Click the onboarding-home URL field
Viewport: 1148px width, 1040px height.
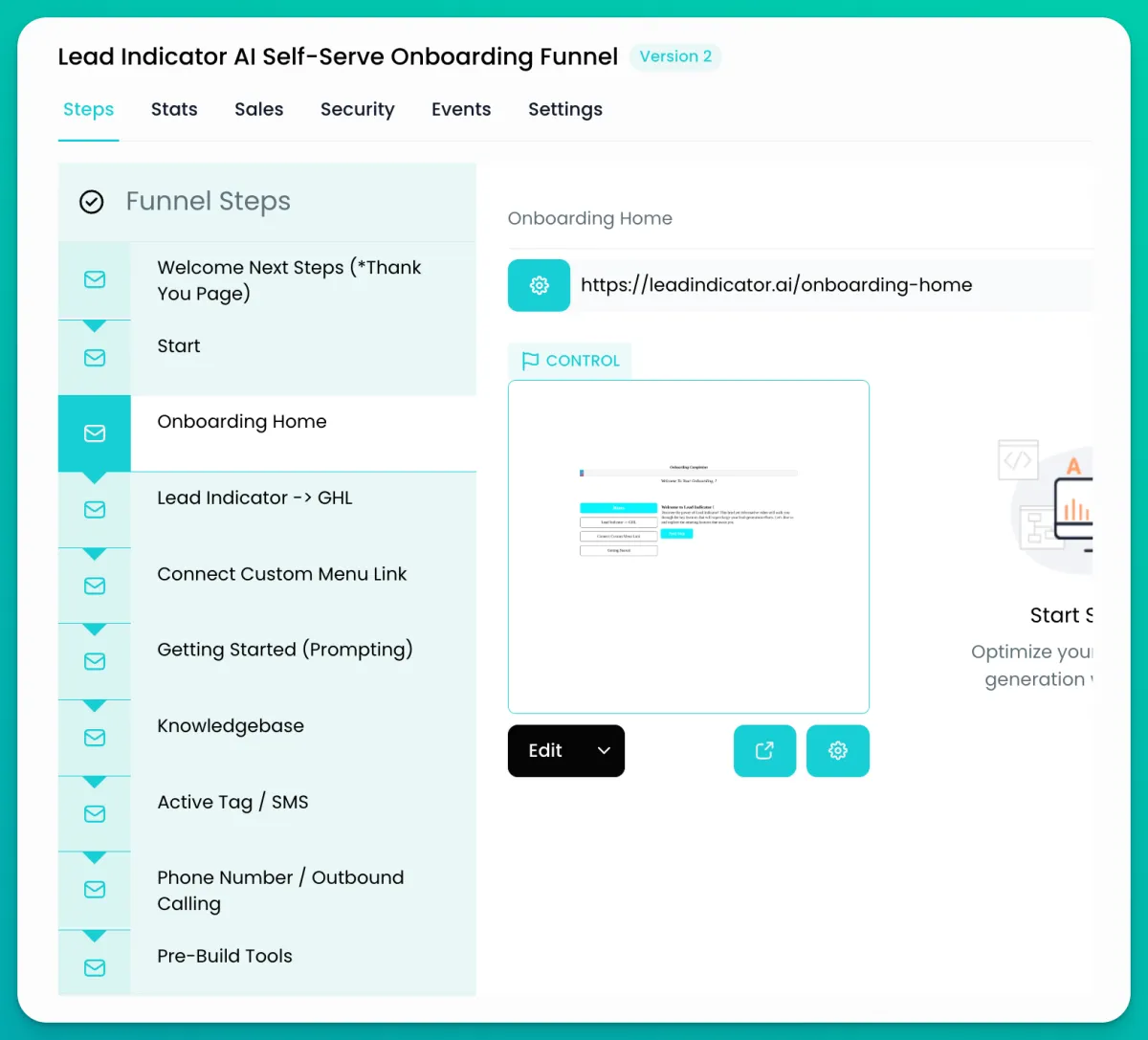(831, 285)
